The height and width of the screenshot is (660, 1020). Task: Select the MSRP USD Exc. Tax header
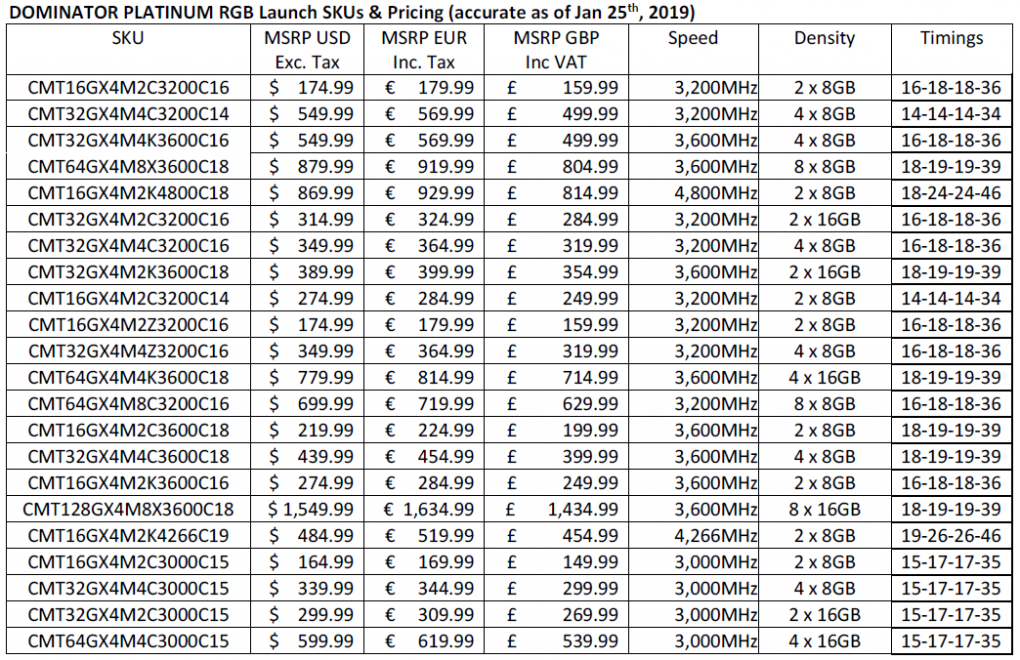pos(307,49)
